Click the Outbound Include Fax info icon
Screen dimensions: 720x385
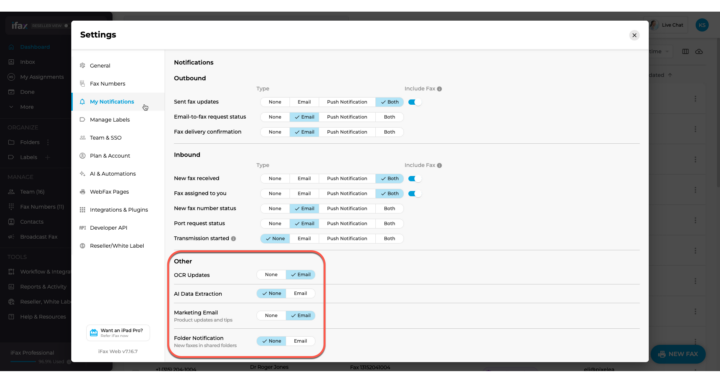tap(439, 89)
